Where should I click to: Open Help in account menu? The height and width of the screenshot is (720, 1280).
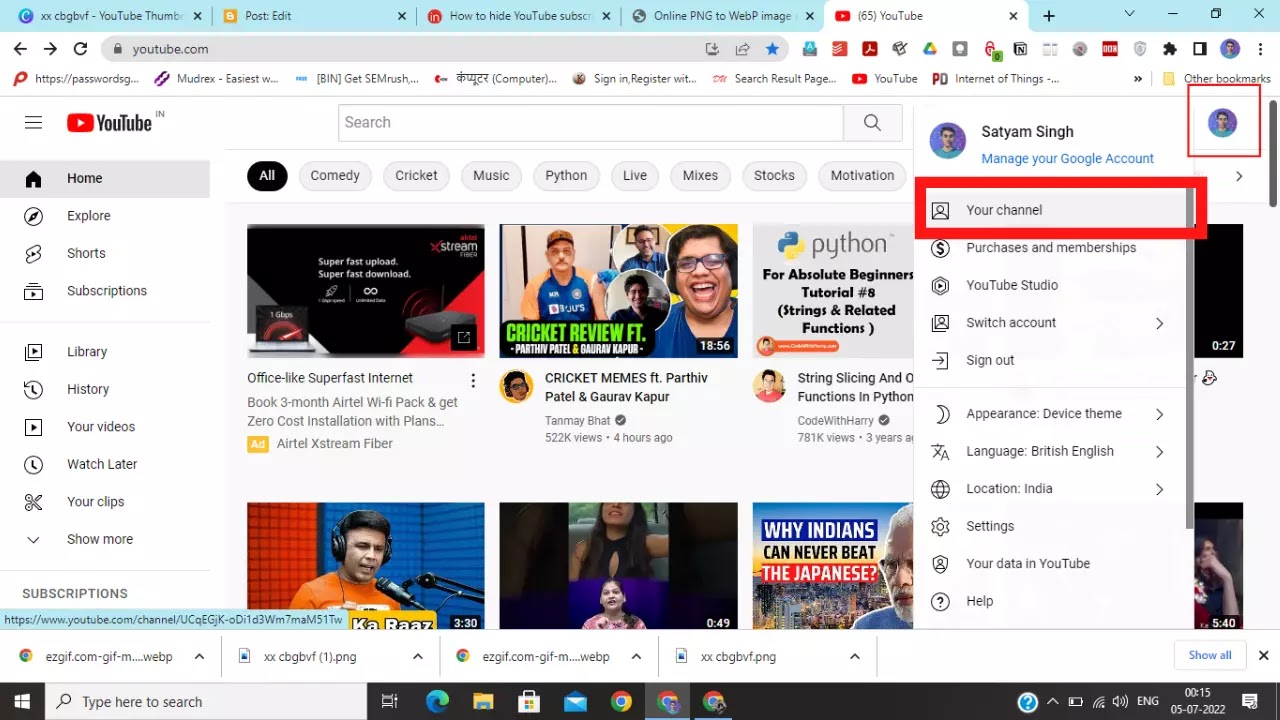[1050, 601]
